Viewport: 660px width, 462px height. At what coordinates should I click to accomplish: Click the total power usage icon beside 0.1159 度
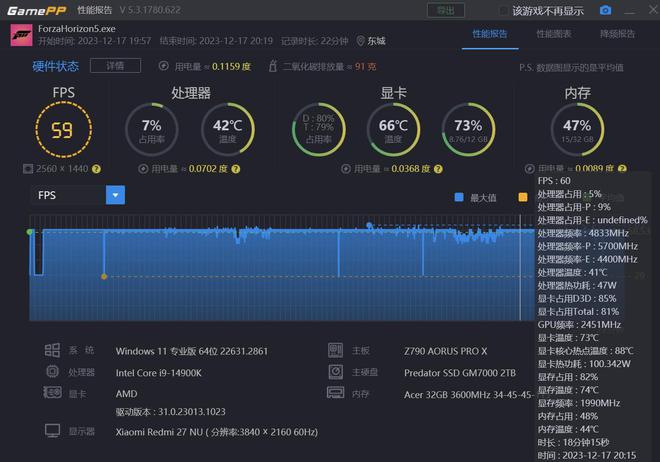tap(163, 66)
